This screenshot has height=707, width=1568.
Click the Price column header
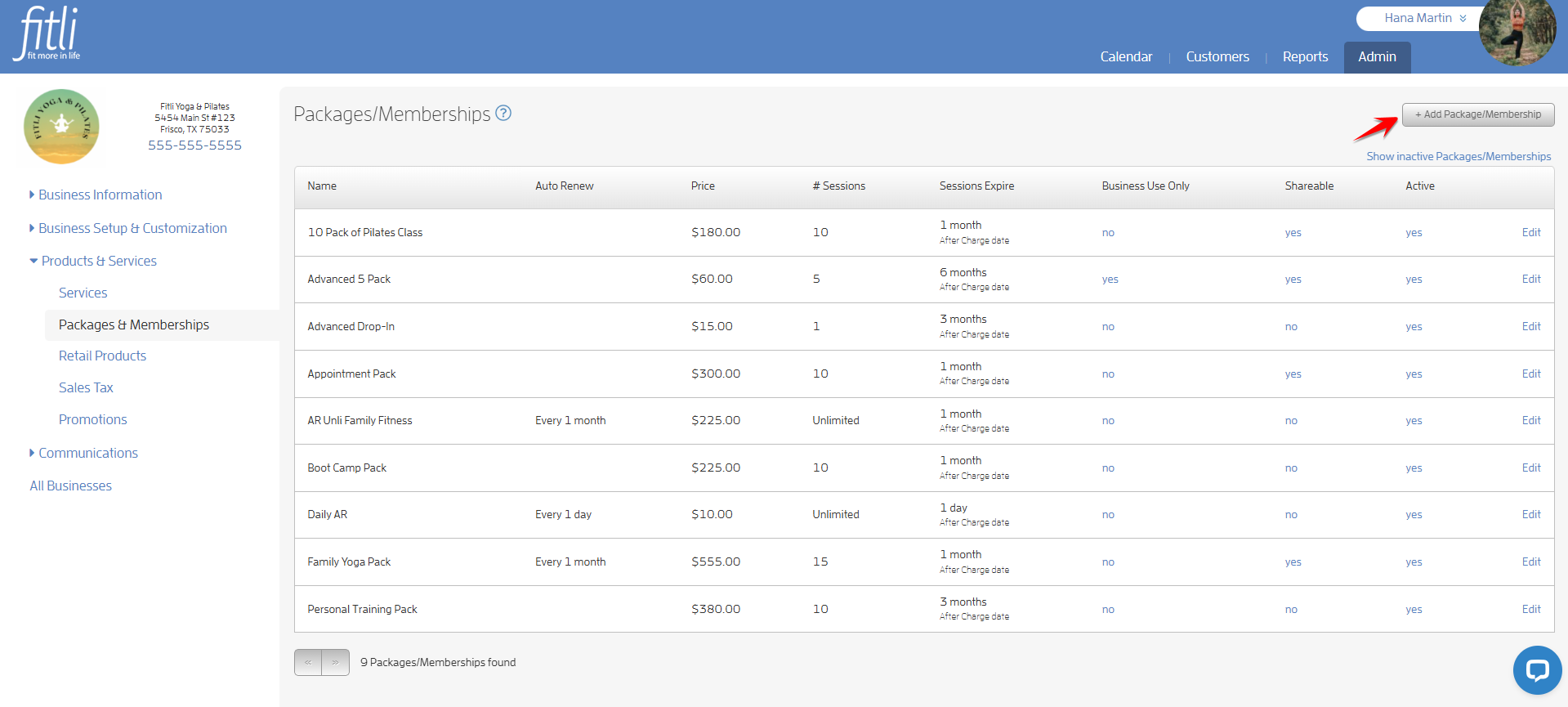pyautogui.click(x=703, y=186)
